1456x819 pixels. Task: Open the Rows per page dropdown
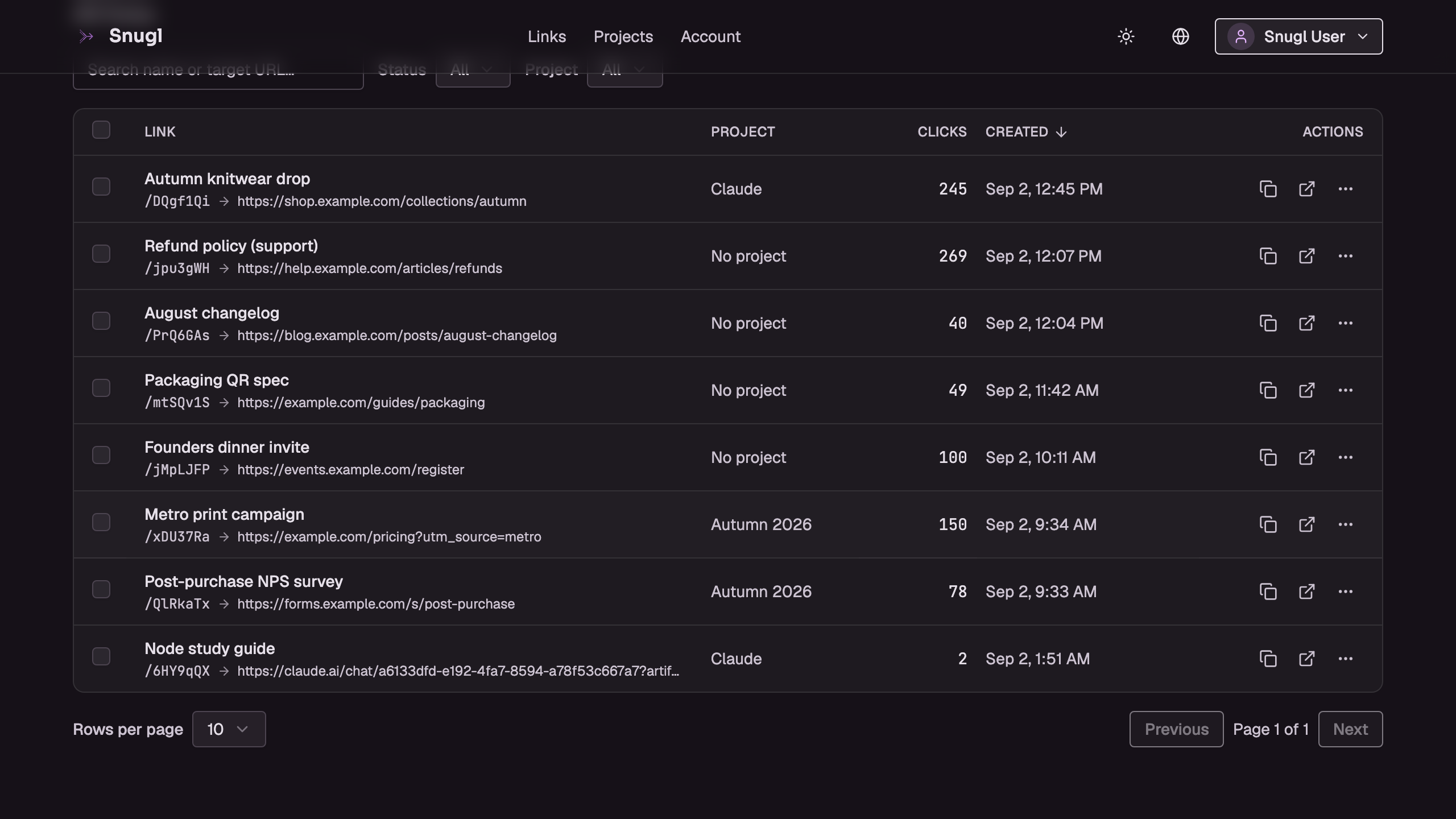(x=229, y=729)
